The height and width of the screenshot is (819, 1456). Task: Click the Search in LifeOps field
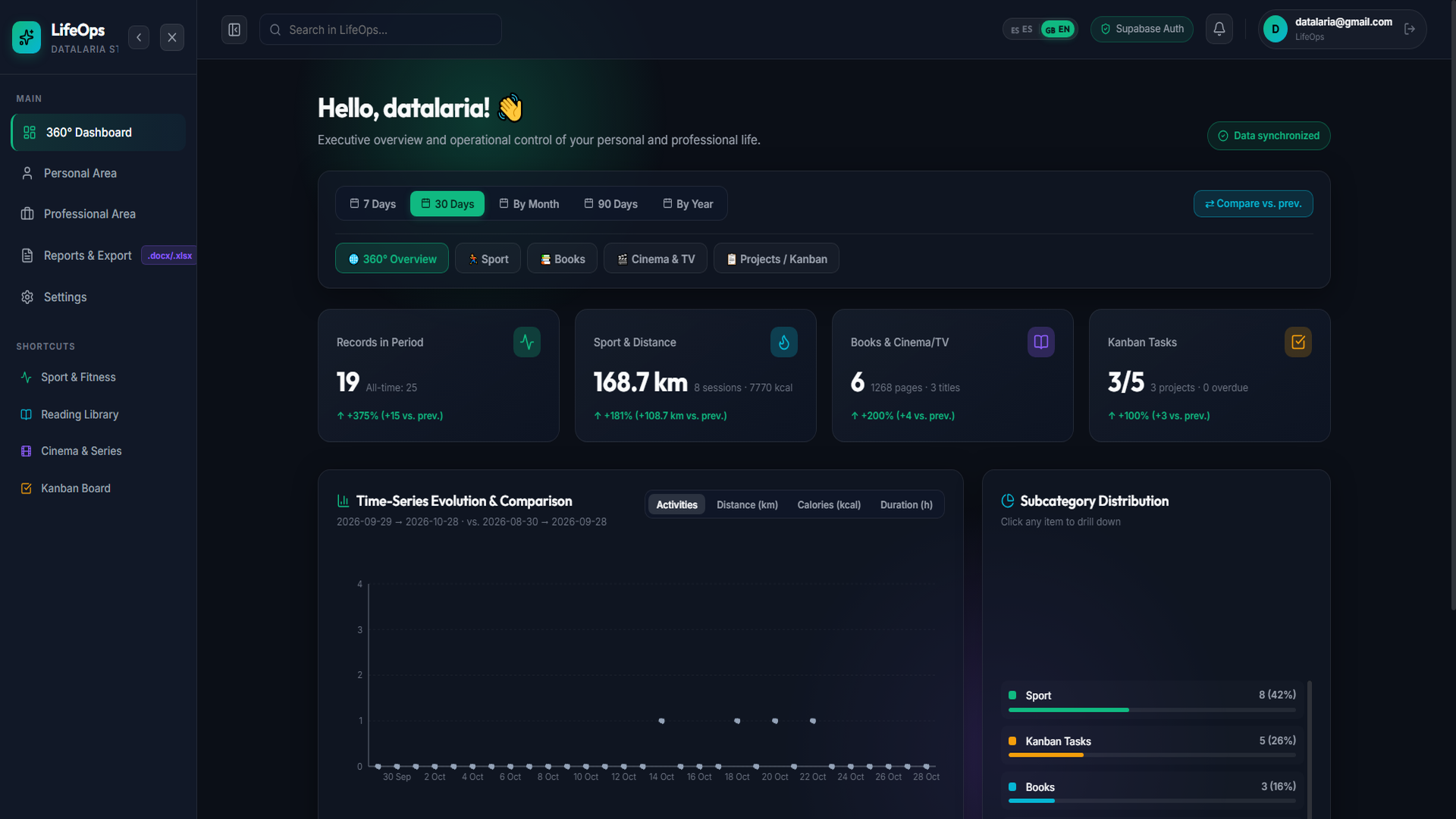pyautogui.click(x=381, y=30)
